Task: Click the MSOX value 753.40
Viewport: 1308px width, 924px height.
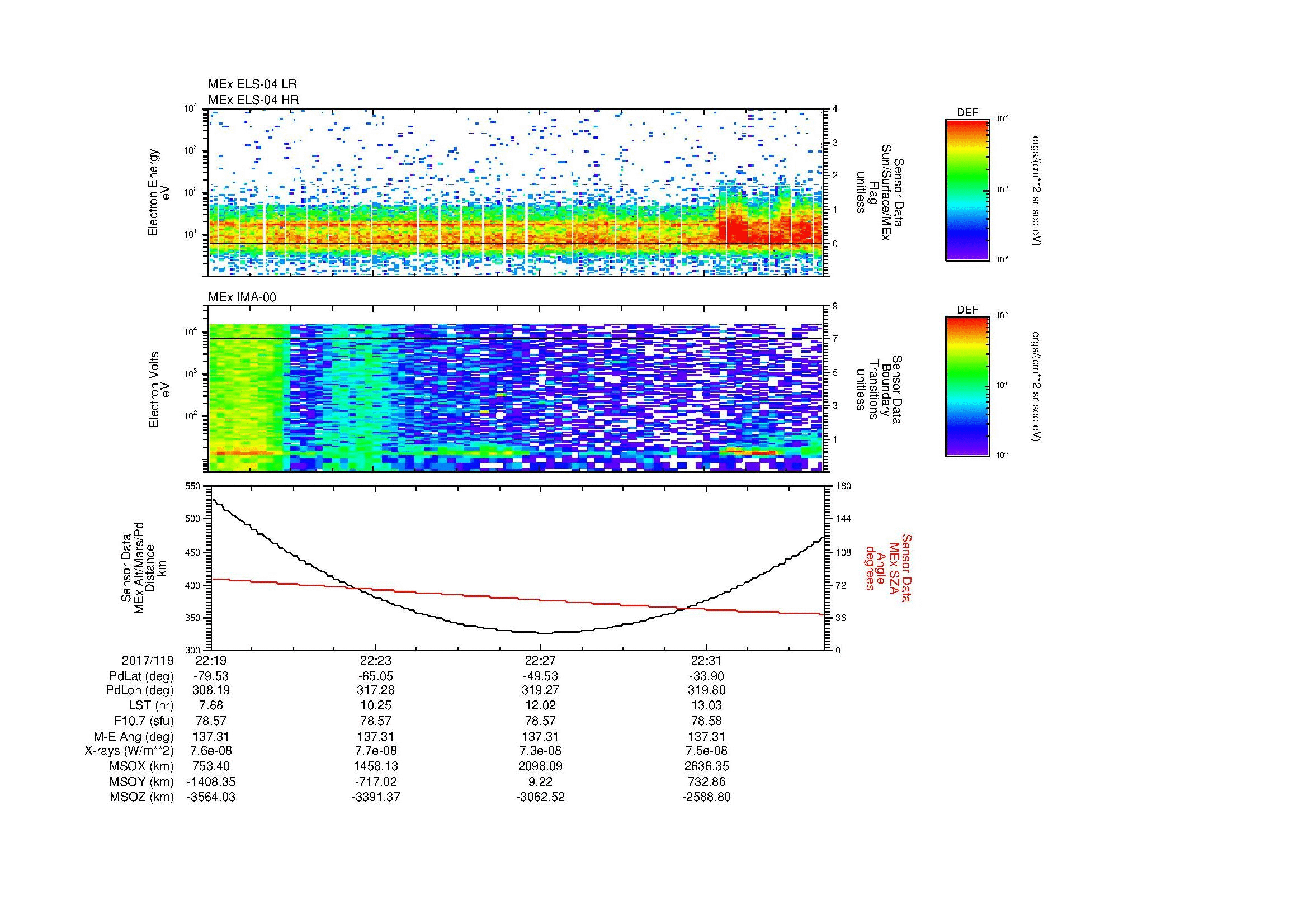Action: point(211,766)
